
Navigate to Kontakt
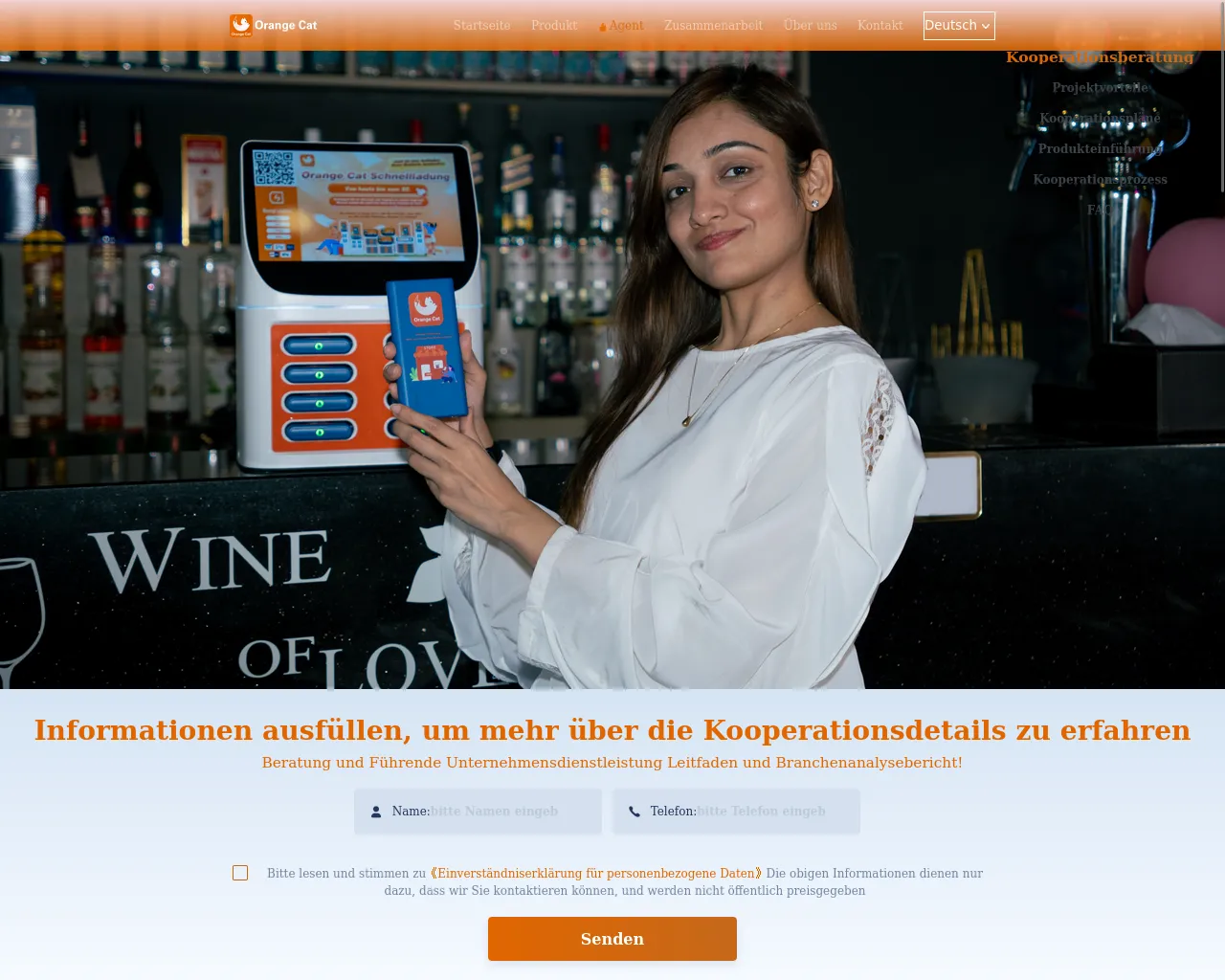pos(880,26)
